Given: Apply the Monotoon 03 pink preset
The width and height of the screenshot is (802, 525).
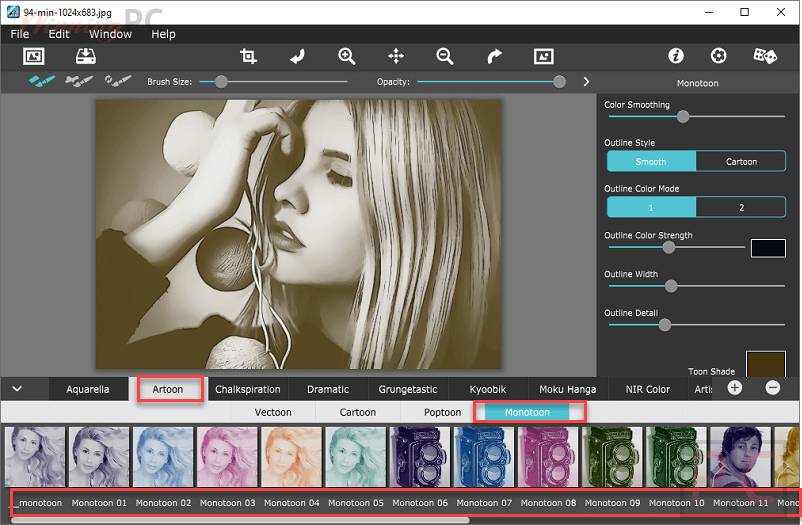Looking at the screenshot, I should [x=228, y=457].
